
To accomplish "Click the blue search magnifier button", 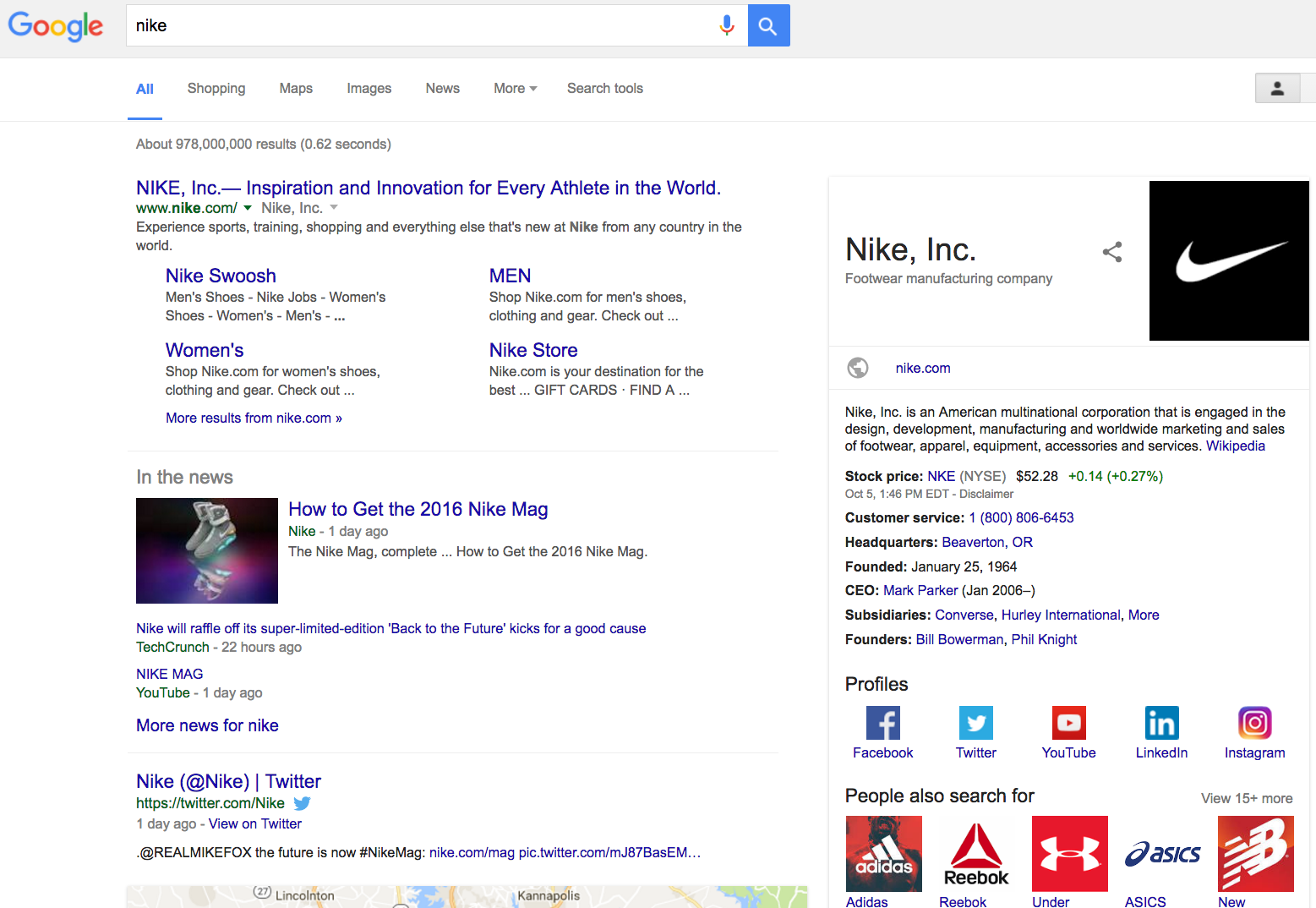I will pyautogui.click(x=768, y=25).
